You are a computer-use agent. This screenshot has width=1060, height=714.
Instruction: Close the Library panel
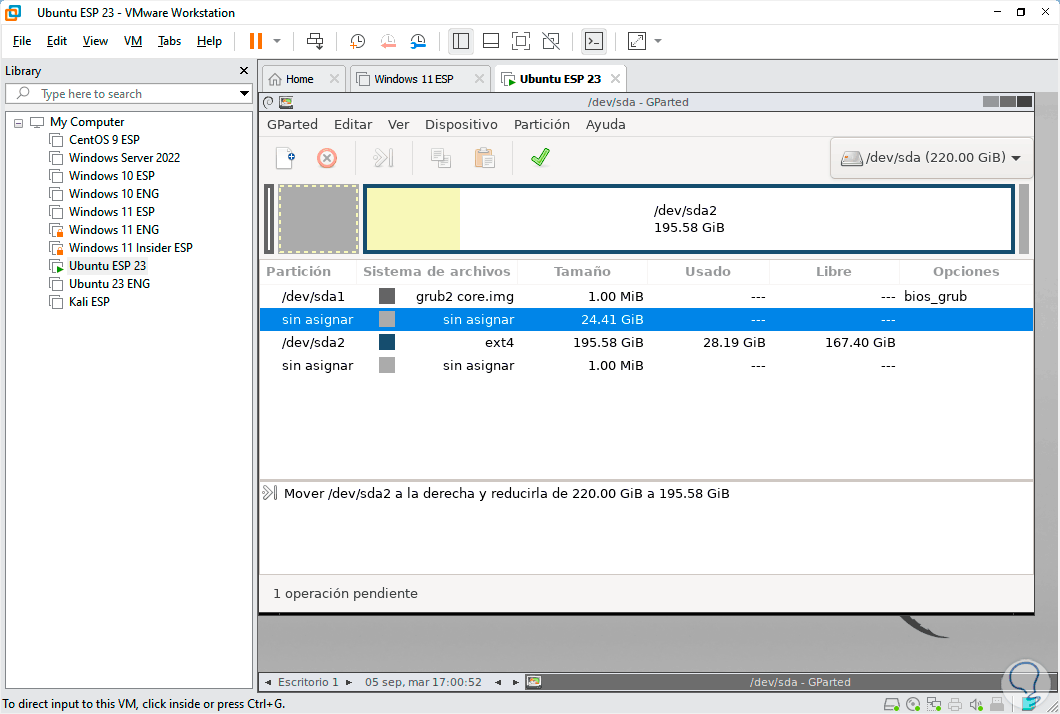244,70
